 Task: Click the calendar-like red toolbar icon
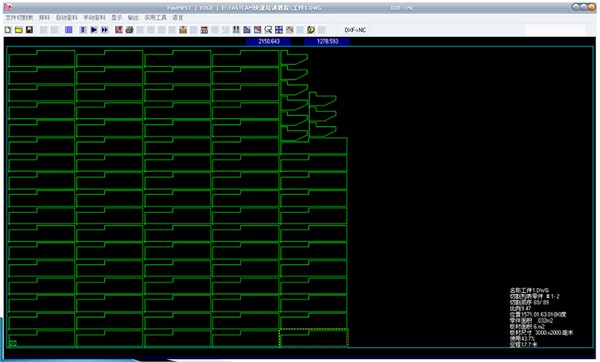[204, 29]
